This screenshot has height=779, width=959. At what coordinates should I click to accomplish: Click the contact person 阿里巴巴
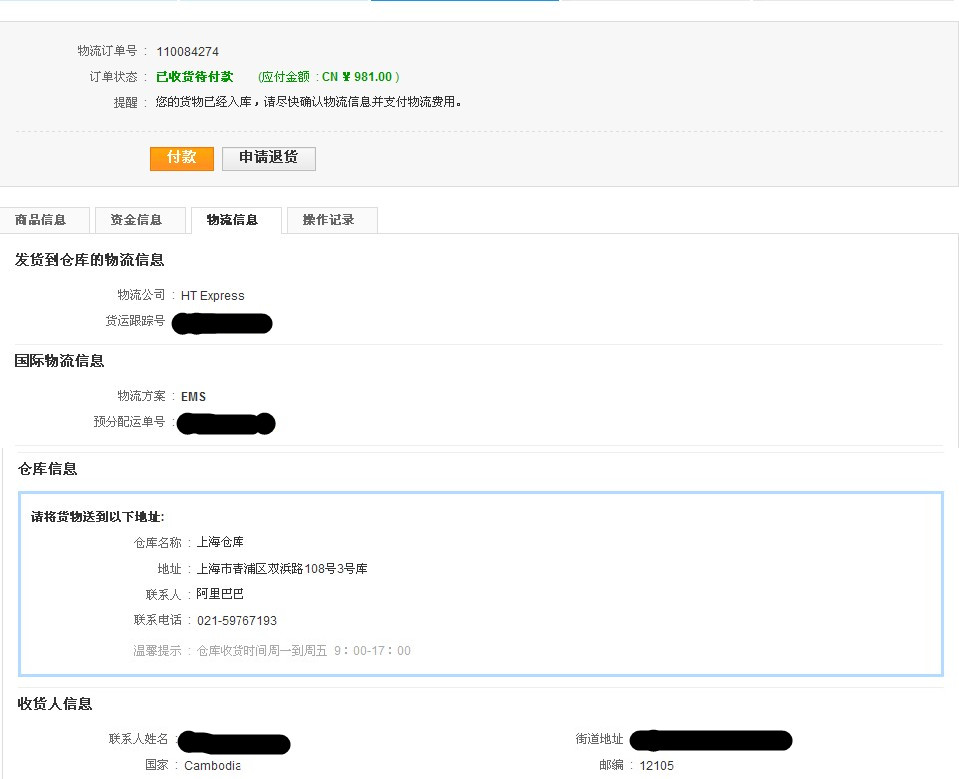pos(222,593)
